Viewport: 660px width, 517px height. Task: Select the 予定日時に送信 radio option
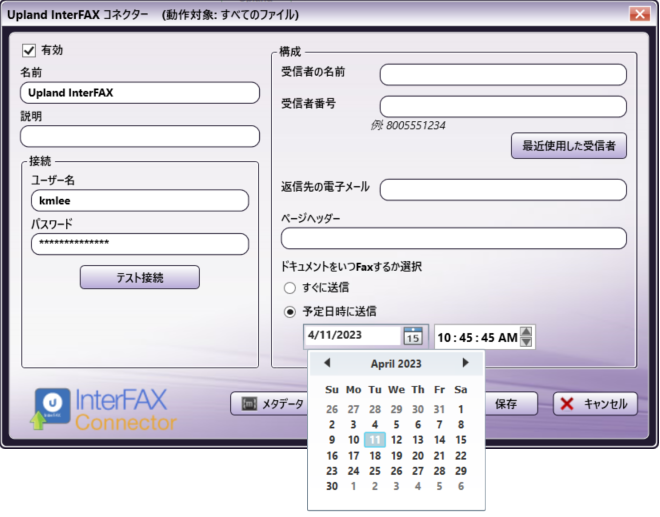coord(290,312)
